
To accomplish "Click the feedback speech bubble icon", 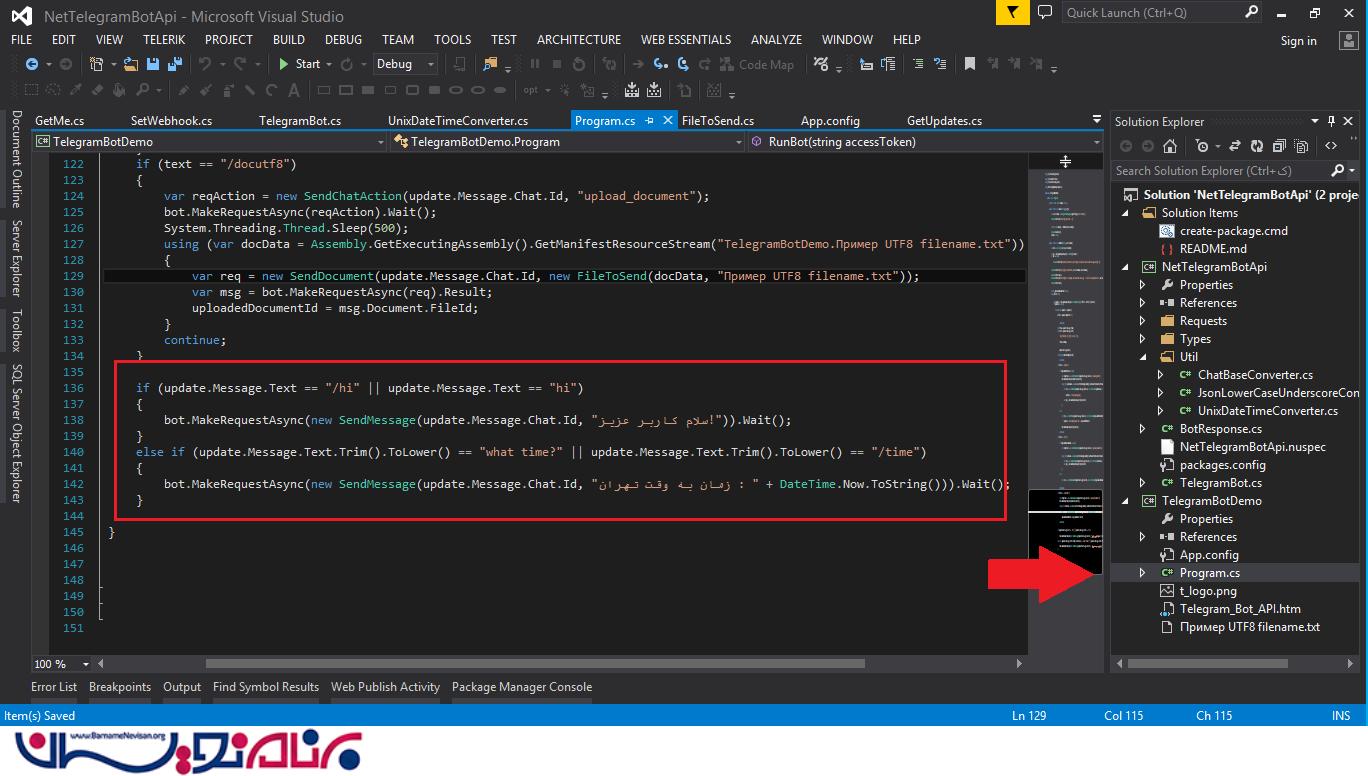I will click(1045, 12).
